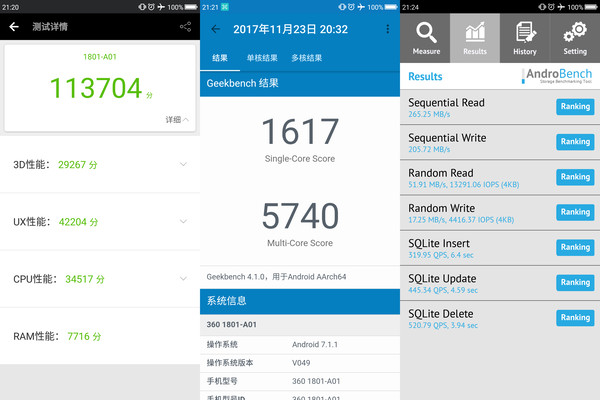Open Ranking for SQLite Delete

[575, 318]
